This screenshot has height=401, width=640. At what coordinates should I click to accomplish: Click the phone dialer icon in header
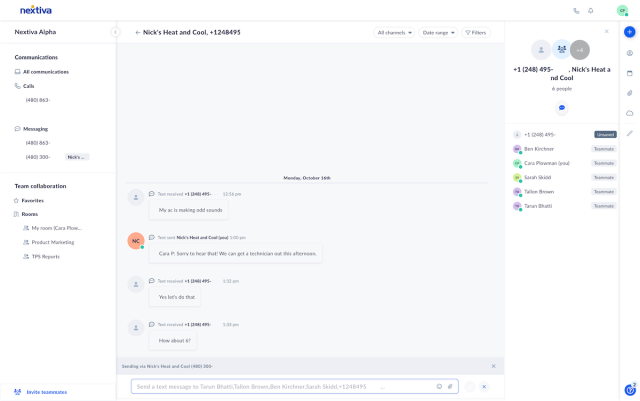[x=576, y=11]
